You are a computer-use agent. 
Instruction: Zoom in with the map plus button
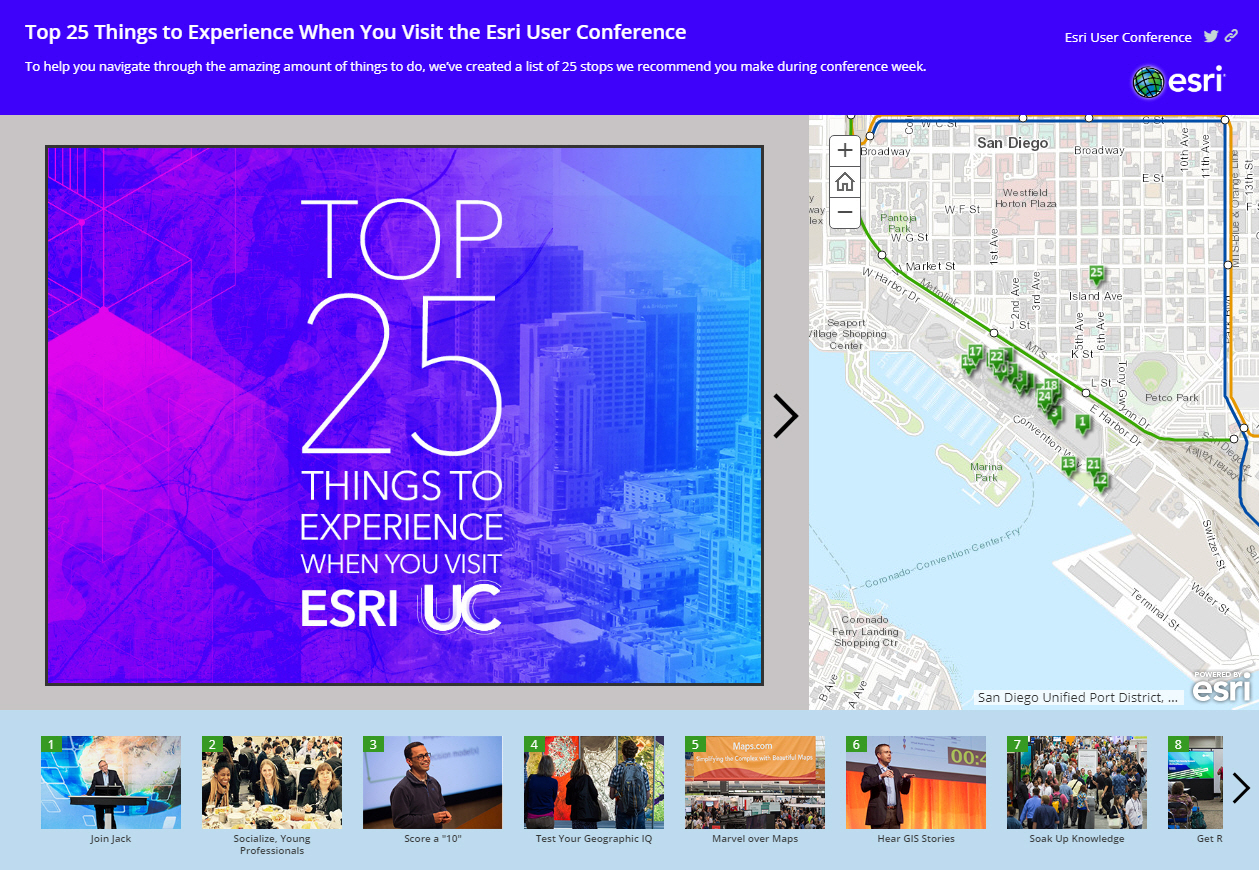tap(845, 150)
